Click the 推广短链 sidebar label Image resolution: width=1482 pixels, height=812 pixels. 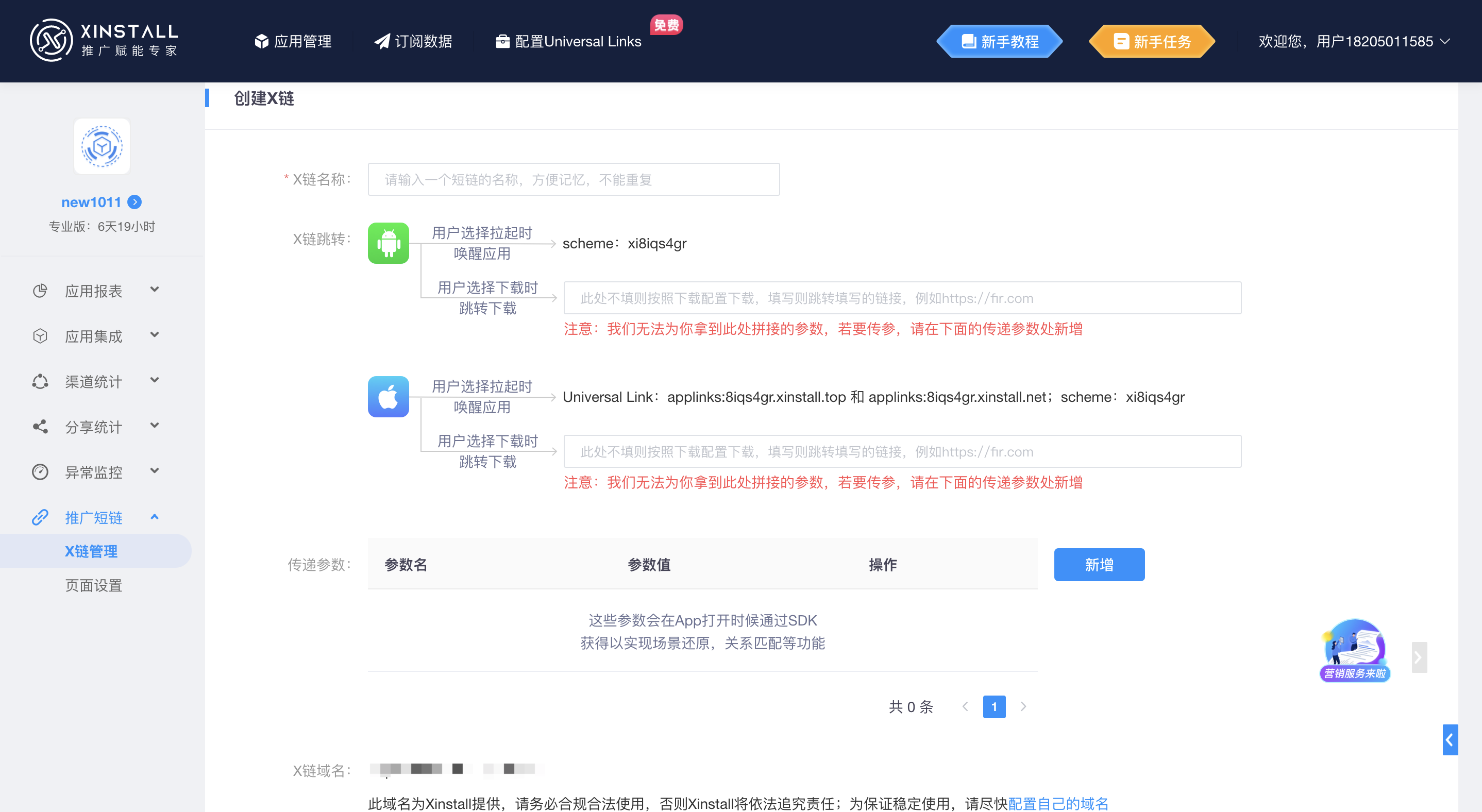[94, 518]
